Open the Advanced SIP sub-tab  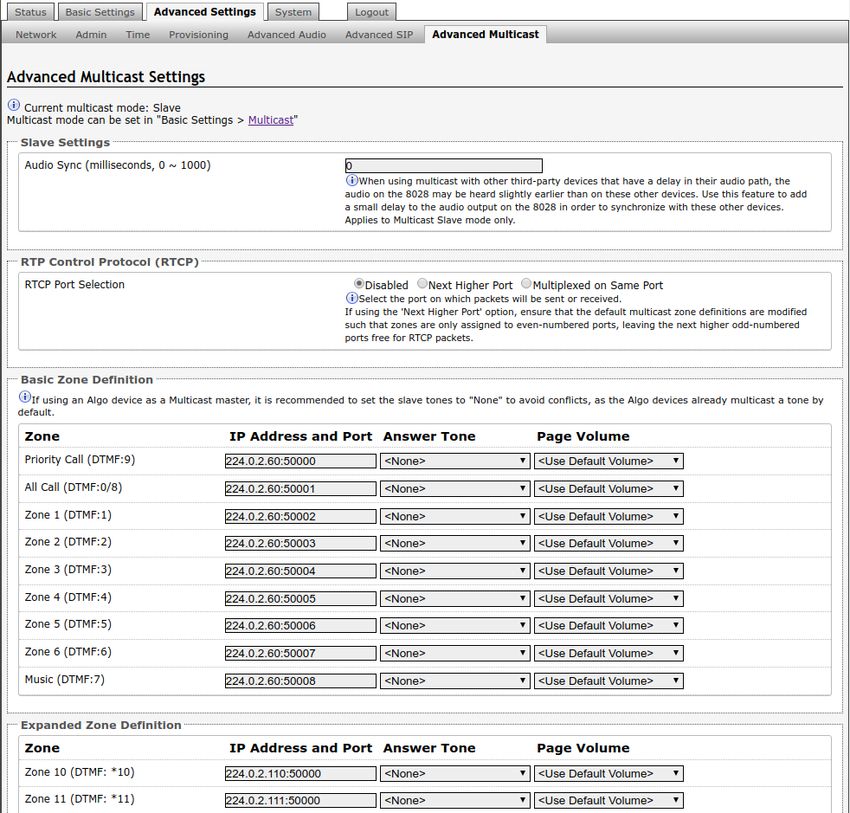click(379, 35)
